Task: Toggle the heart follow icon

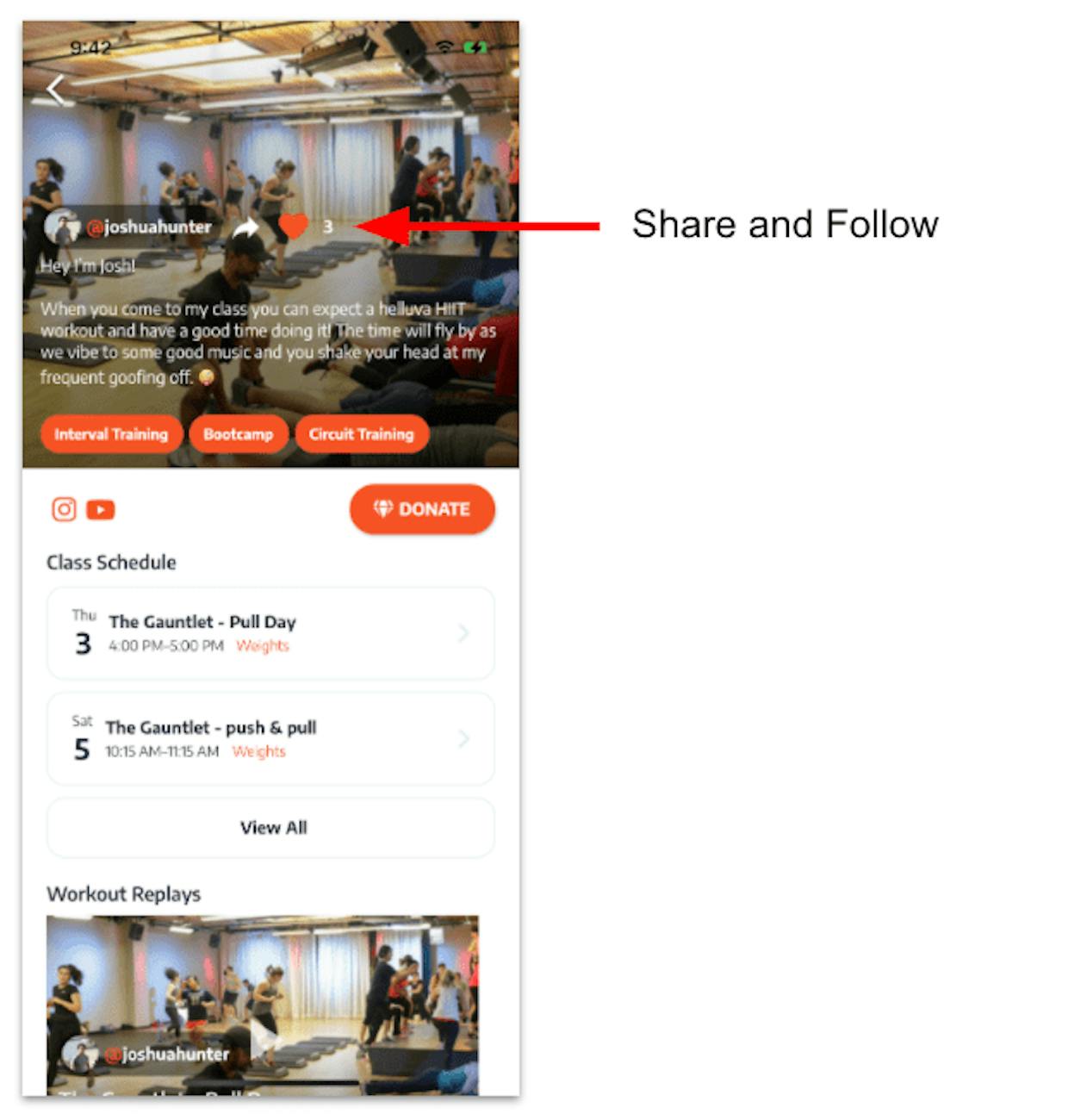Action: (293, 227)
